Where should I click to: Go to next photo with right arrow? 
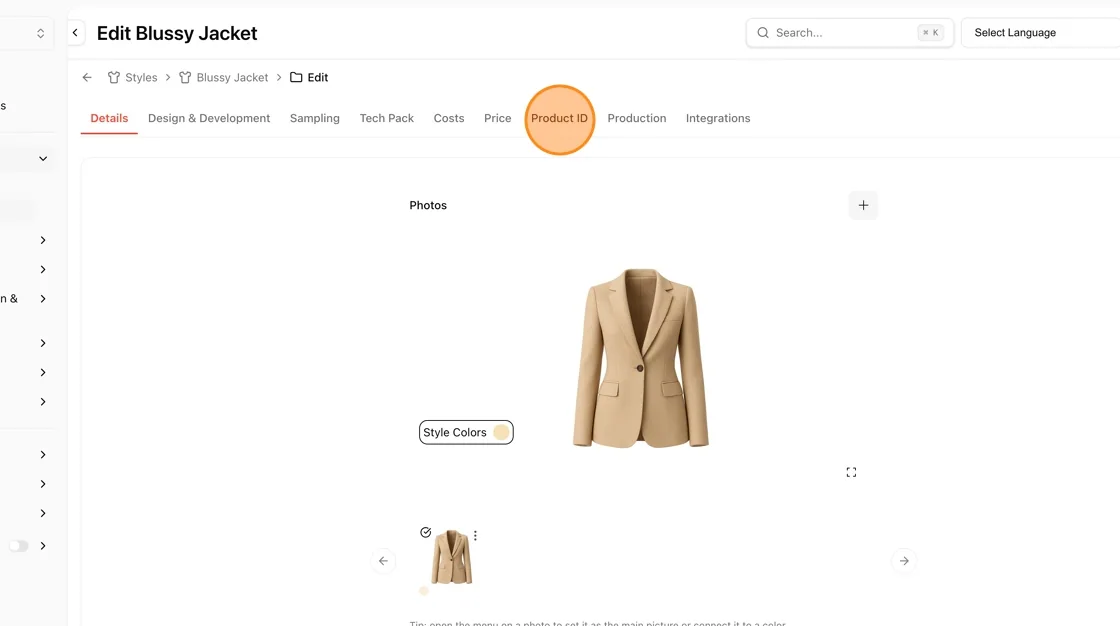tap(904, 561)
